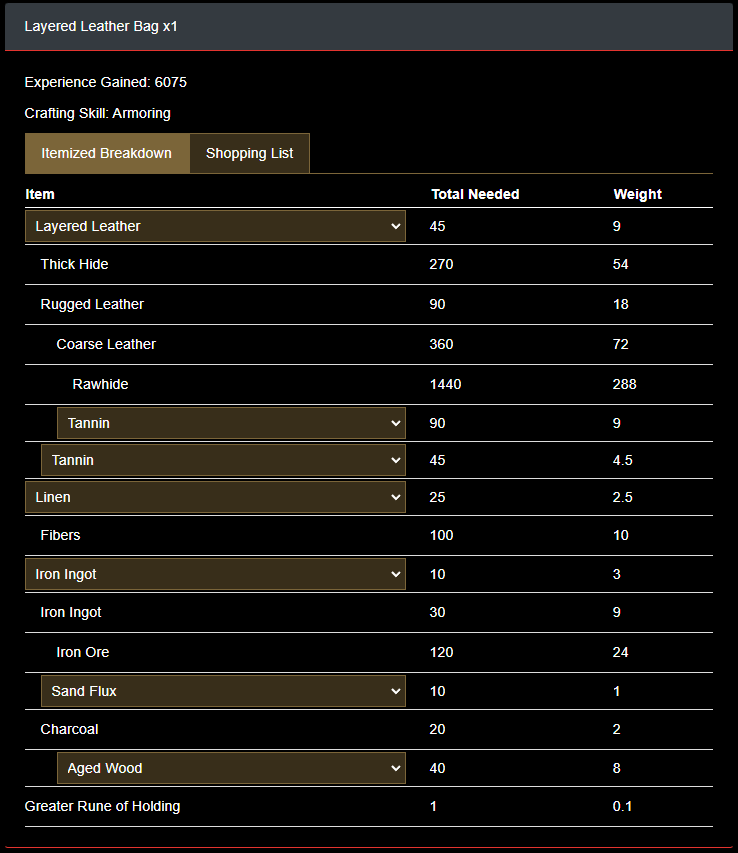This screenshot has height=853, width=738.
Task: Select the Itemized Breakdown tab
Action: (x=107, y=153)
